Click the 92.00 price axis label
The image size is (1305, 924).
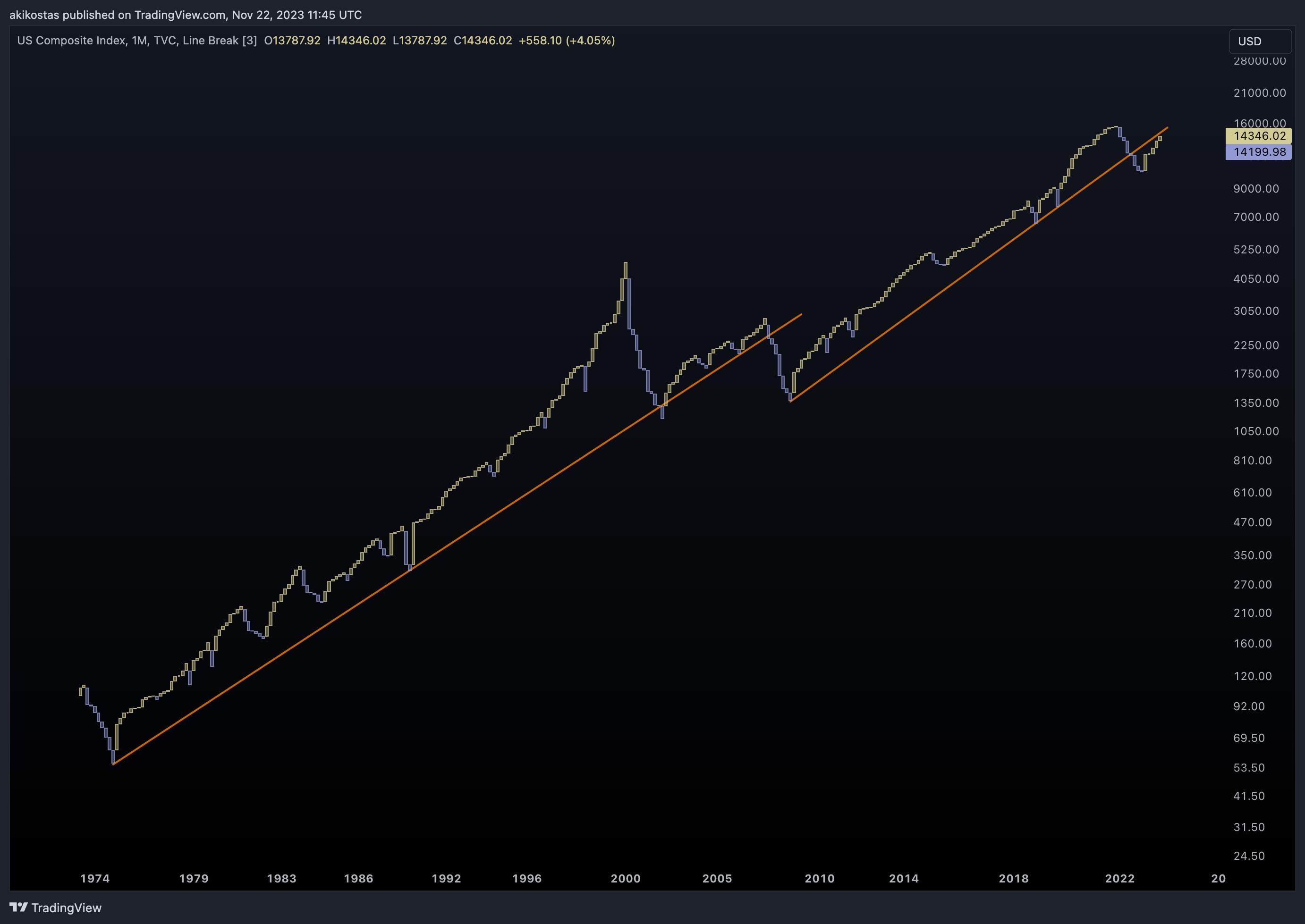(1249, 706)
